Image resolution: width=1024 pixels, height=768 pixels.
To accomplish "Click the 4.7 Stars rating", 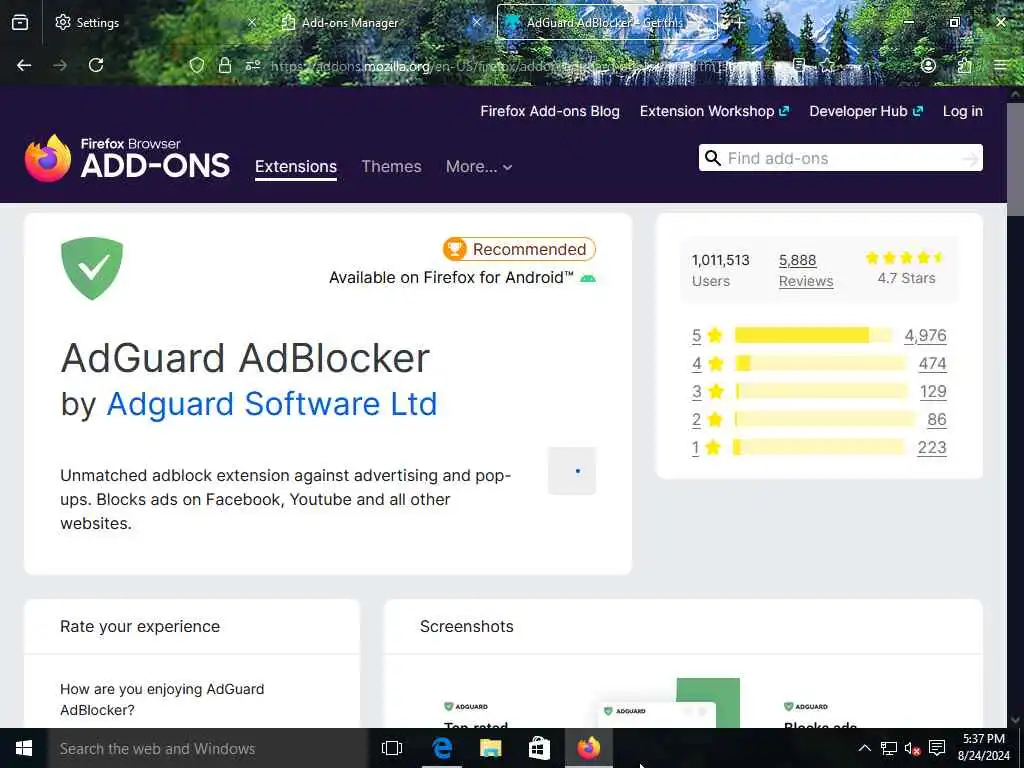I will click(906, 268).
